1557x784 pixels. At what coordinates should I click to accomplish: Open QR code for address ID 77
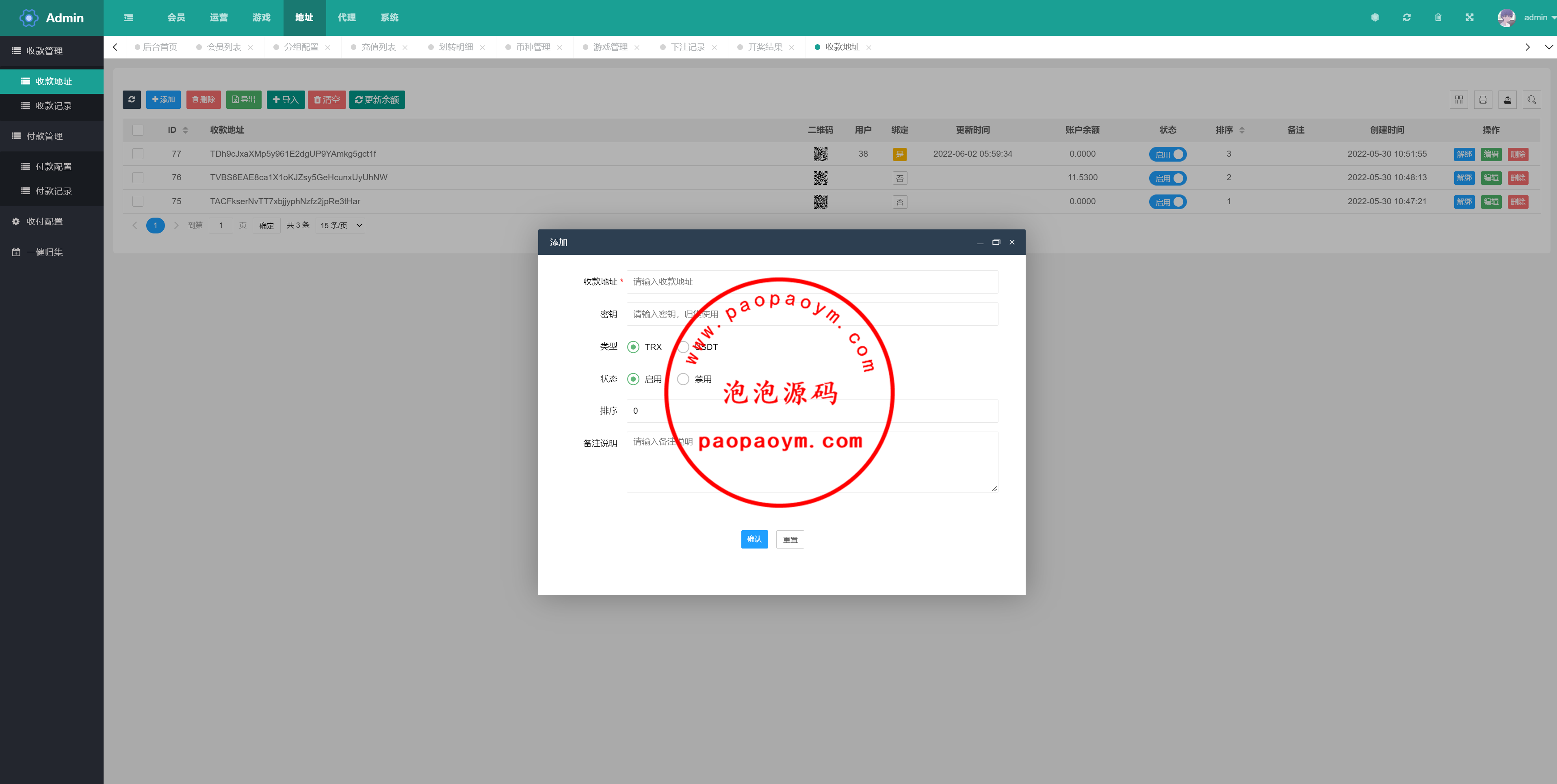[x=820, y=154]
